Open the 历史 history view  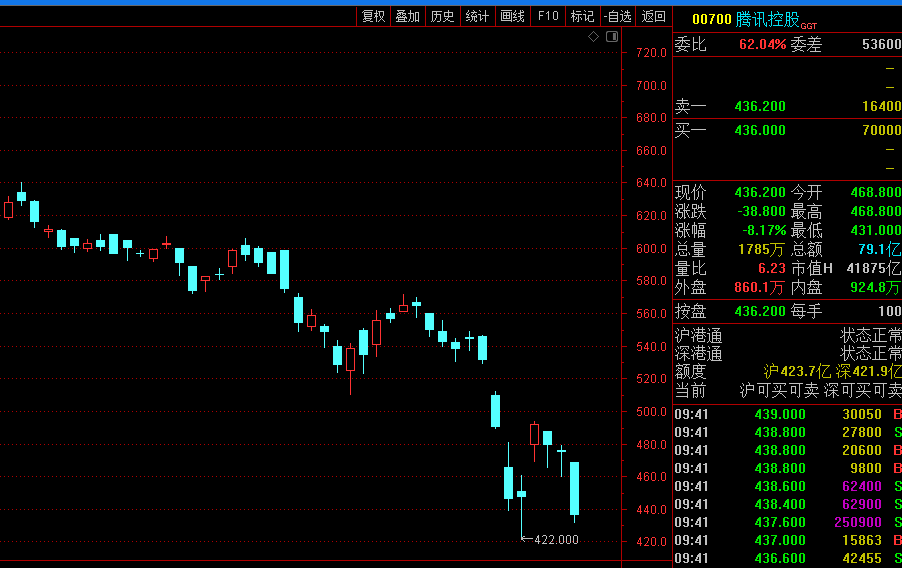point(442,16)
